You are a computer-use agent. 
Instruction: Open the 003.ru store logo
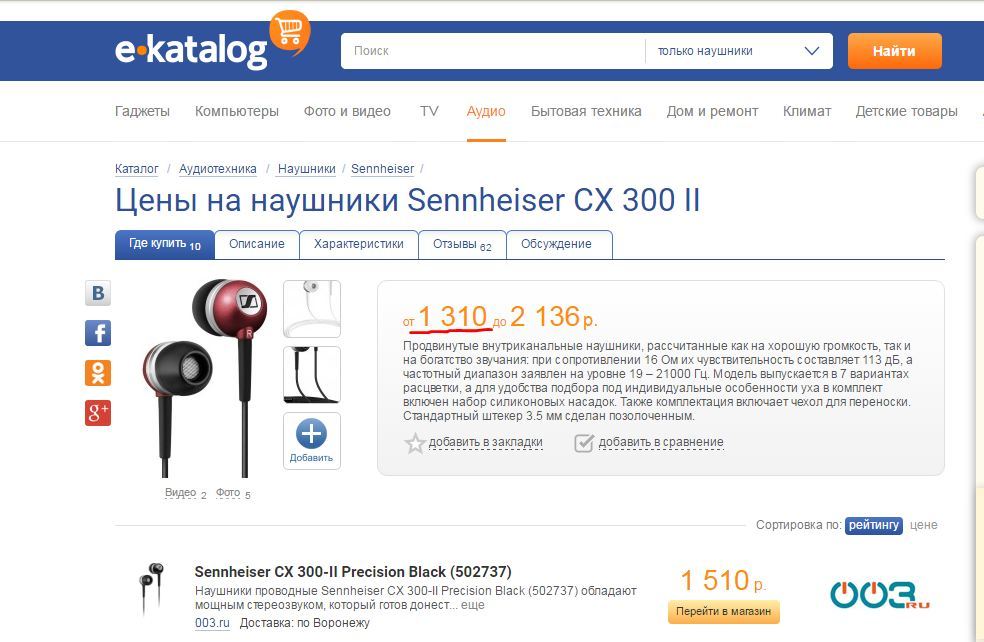click(880, 594)
